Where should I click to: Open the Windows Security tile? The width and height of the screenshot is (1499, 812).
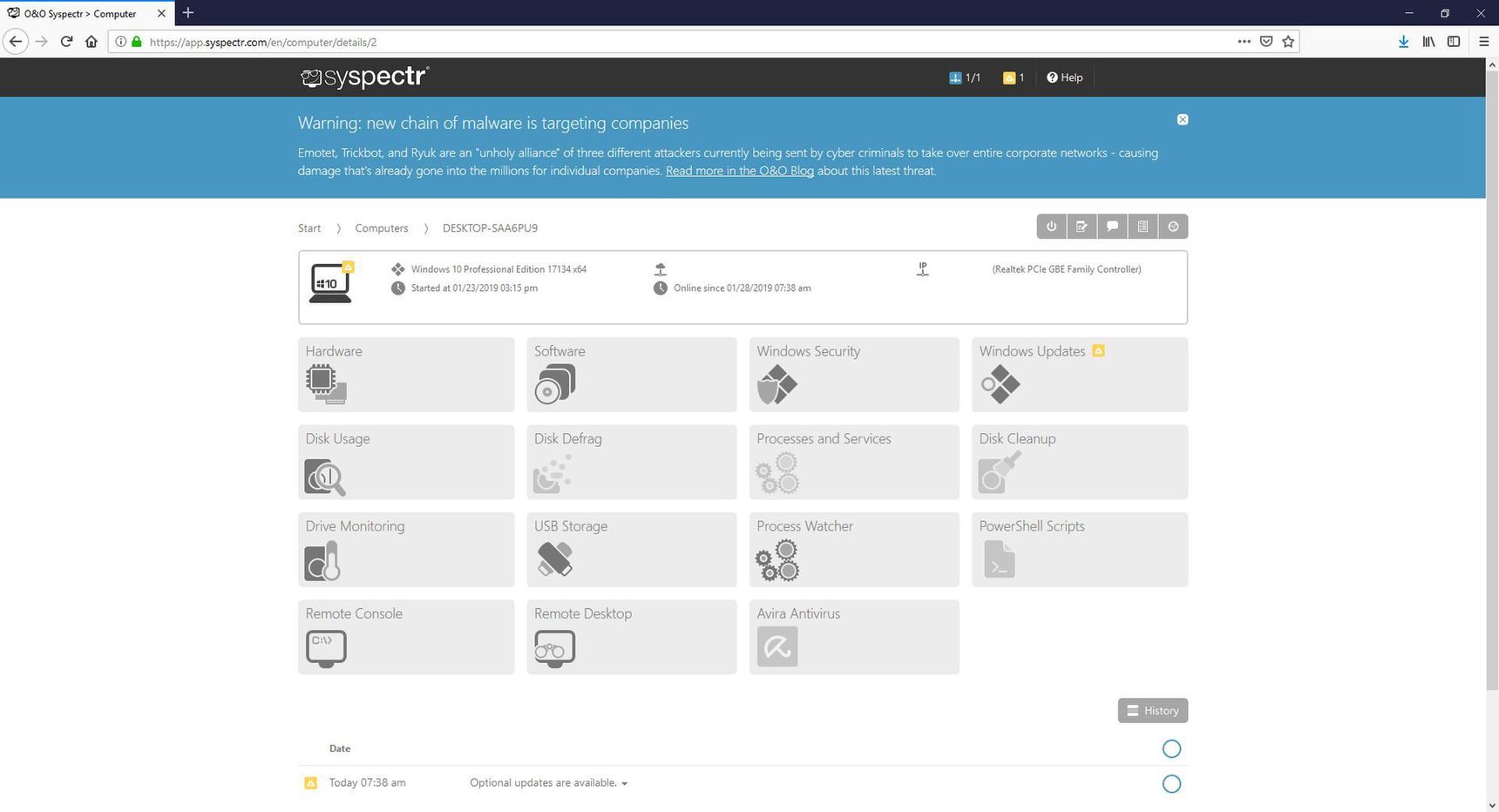[x=854, y=375]
